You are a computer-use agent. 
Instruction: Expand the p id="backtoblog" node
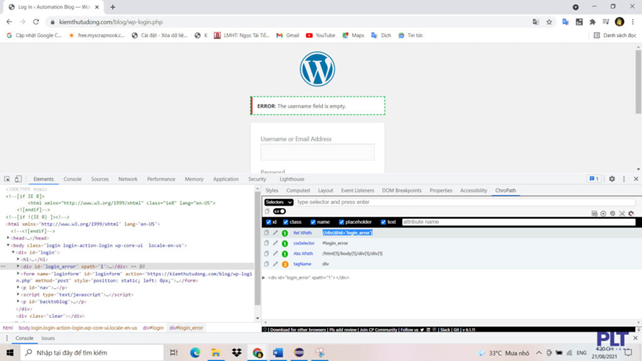pyautogui.click(x=18, y=302)
